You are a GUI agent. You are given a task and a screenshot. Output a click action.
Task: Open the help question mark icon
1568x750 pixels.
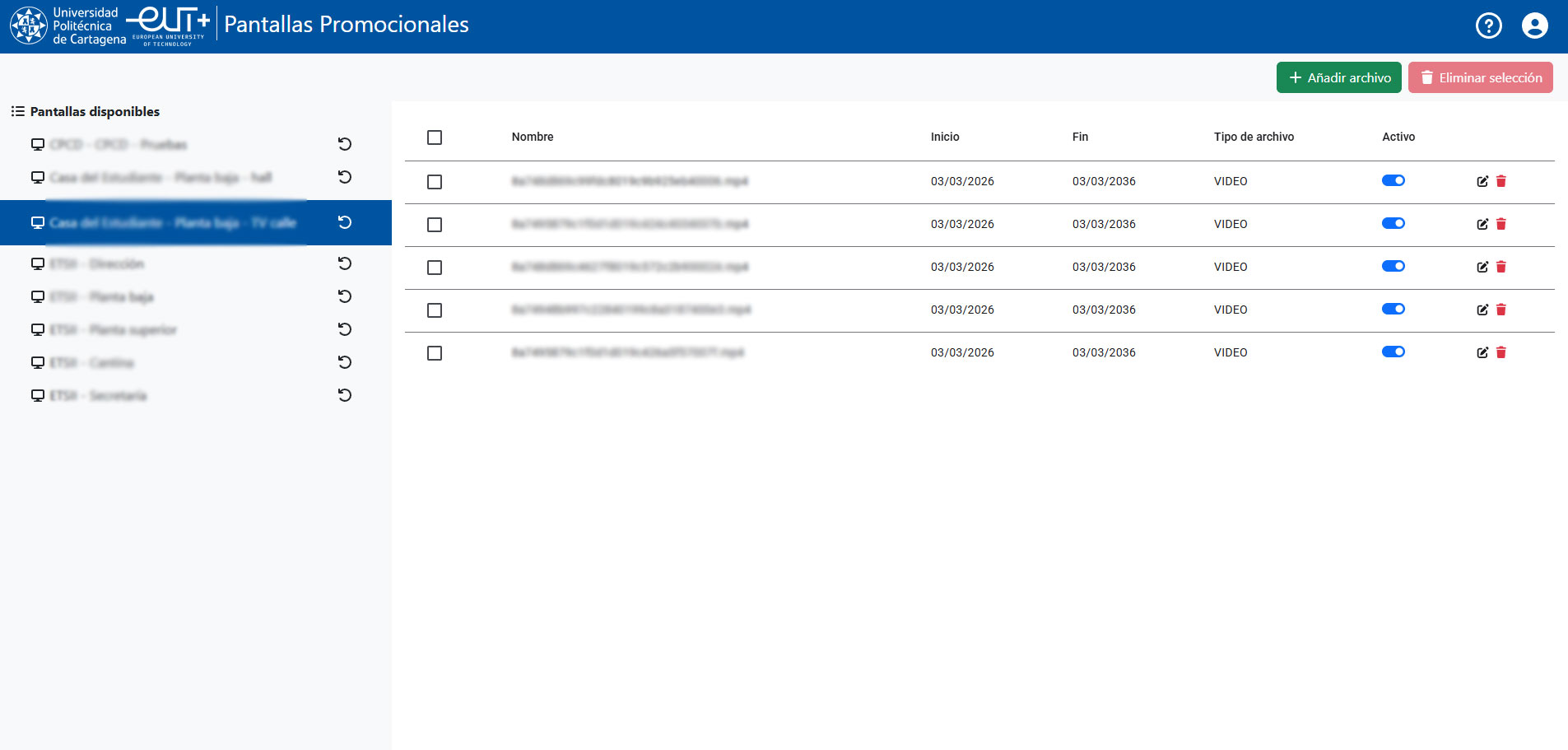coord(1488,26)
